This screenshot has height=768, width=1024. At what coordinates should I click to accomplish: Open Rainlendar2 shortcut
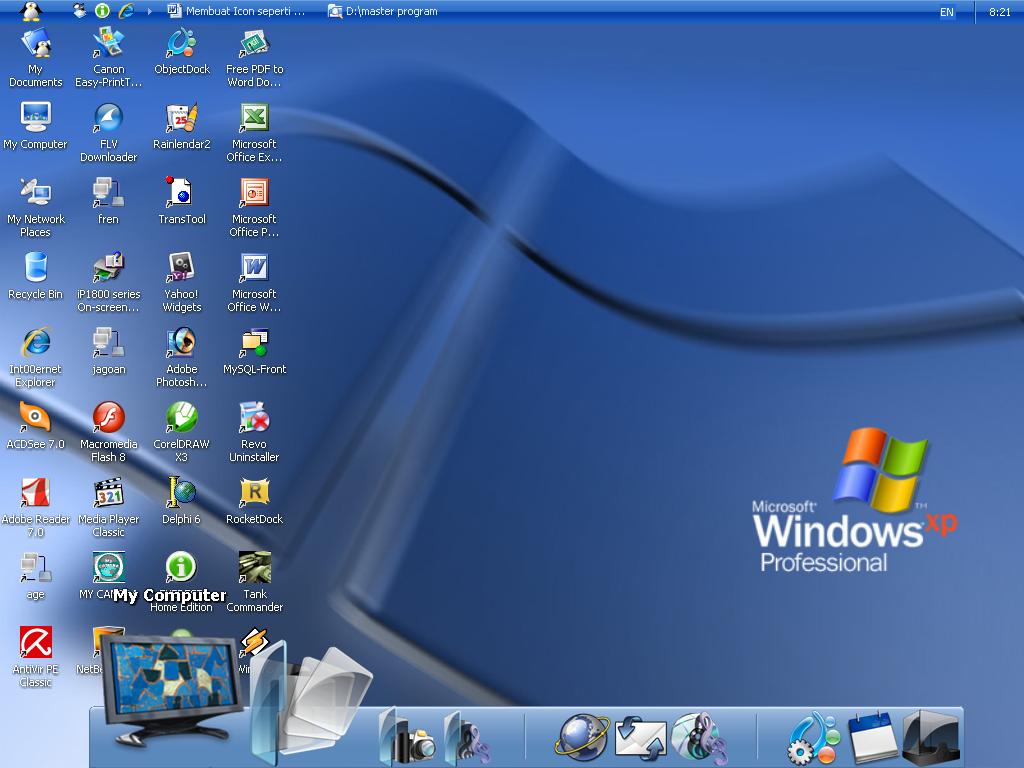pyautogui.click(x=182, y=125)
